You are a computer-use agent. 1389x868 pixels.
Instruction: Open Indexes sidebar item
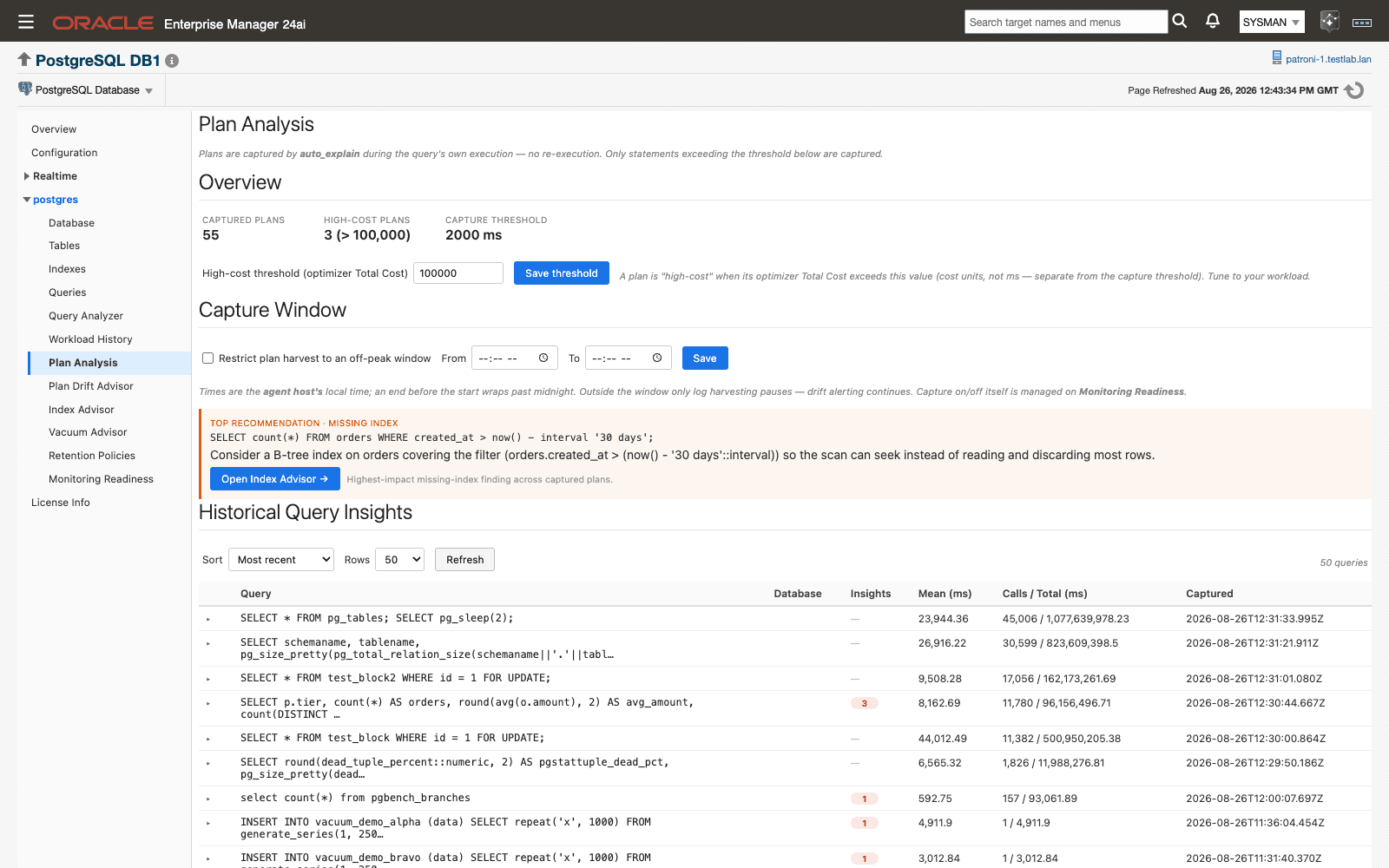67,269
